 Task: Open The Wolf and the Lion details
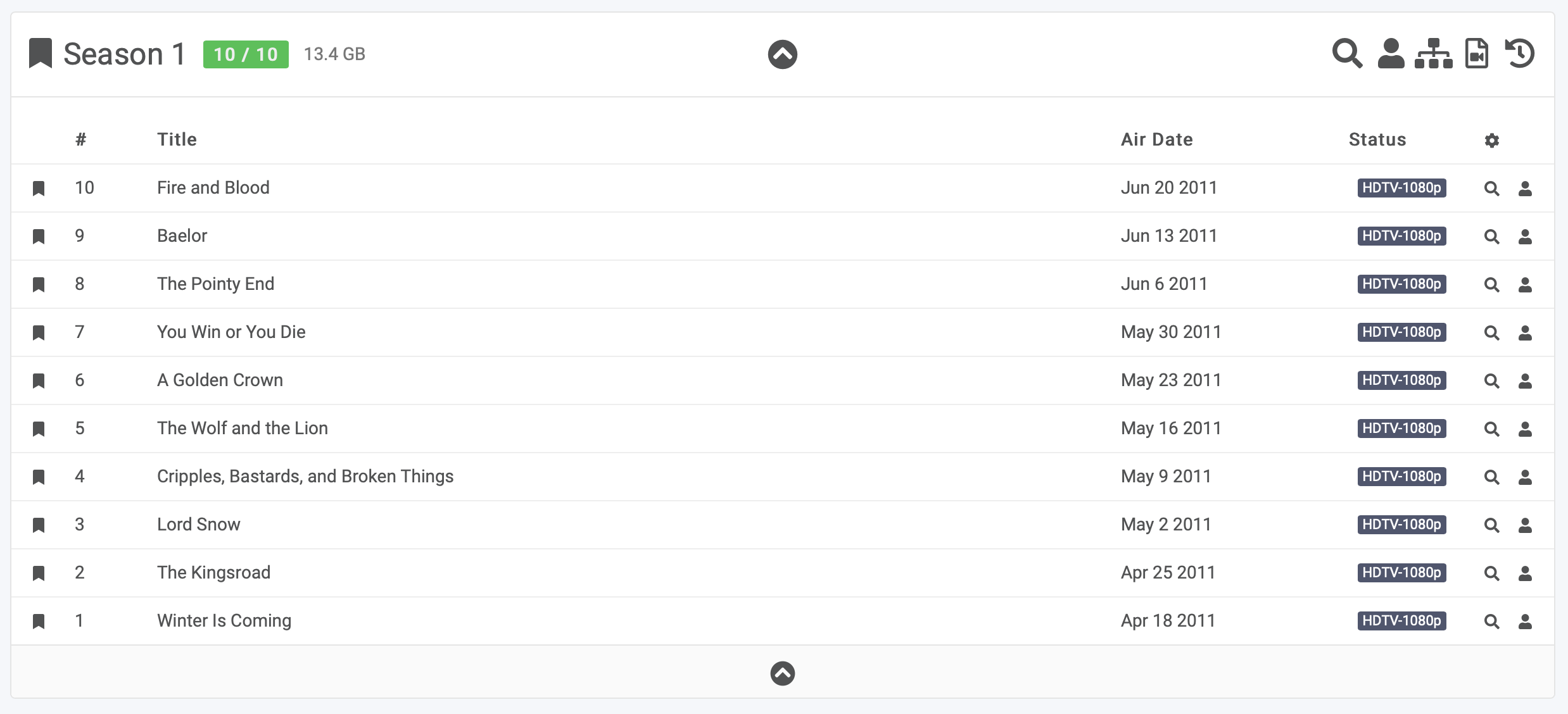243,428
